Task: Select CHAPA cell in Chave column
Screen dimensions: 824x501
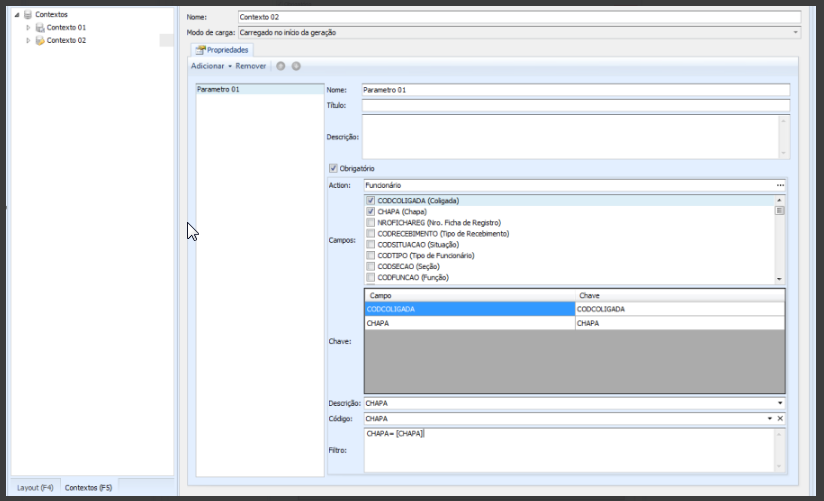Action: click(x=680, y=324)
